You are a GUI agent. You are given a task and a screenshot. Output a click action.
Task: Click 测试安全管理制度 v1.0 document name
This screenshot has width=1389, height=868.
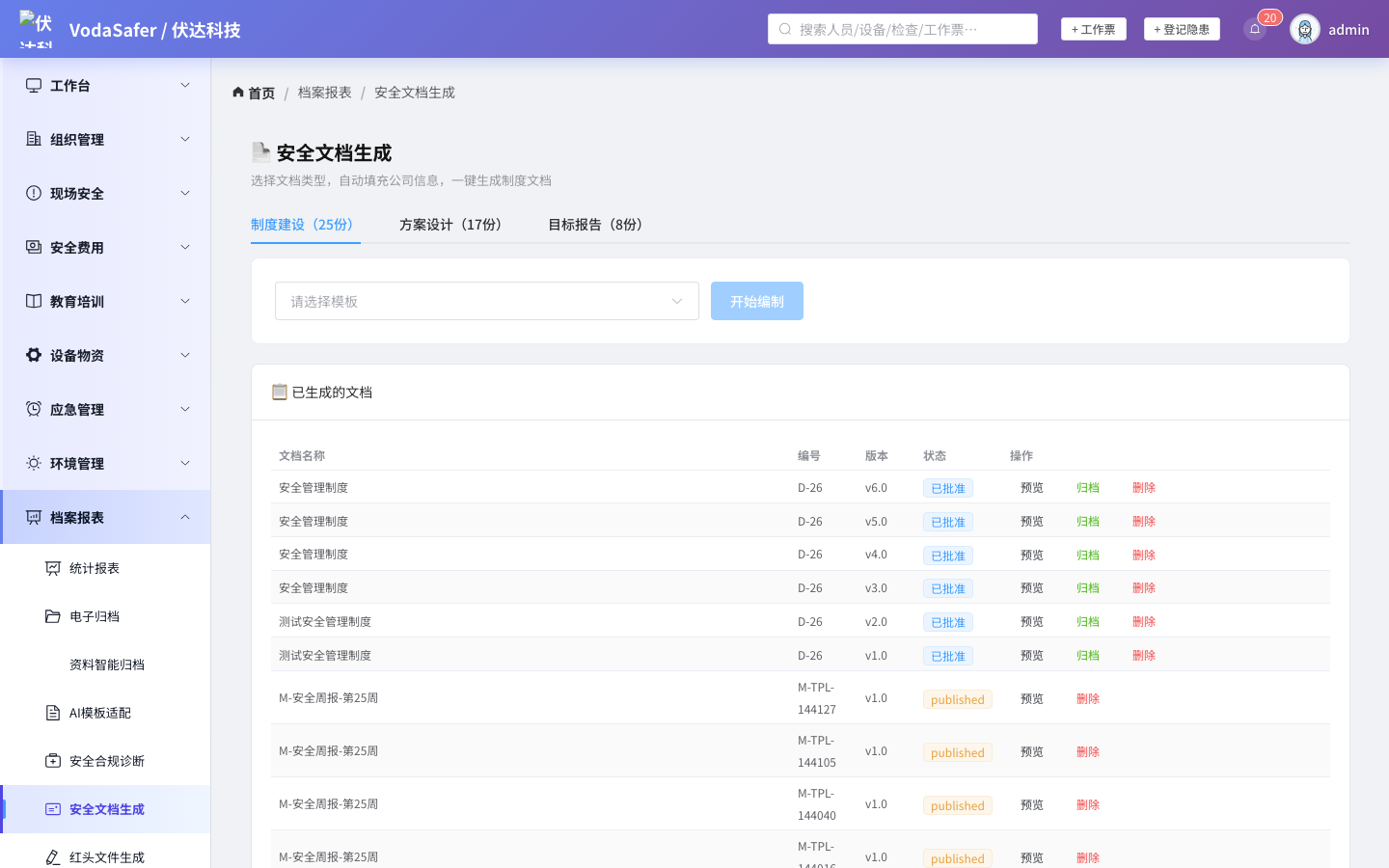[325, 655]
